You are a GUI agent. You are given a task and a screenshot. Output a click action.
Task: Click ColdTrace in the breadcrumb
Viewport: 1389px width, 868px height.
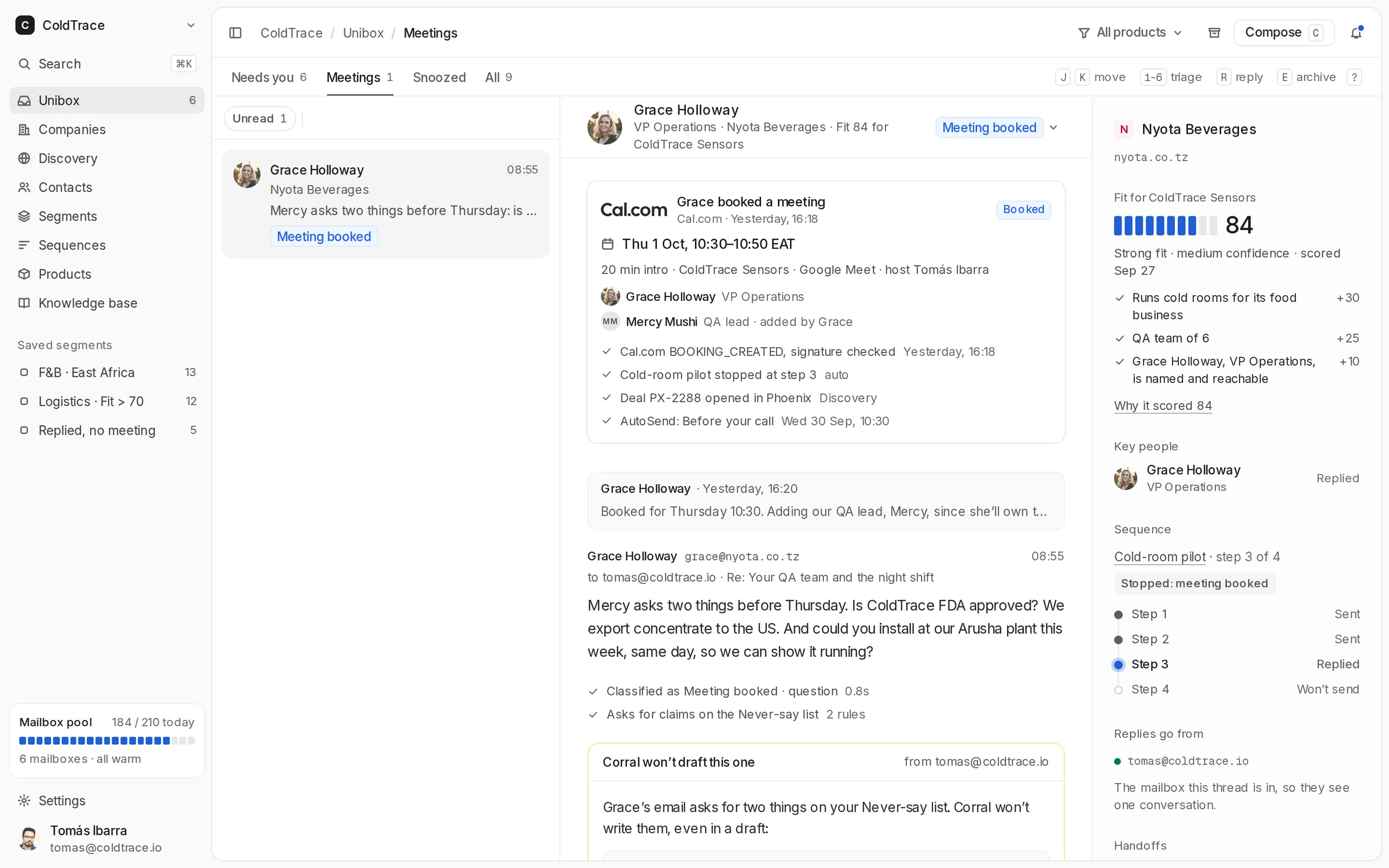[291, 33]
